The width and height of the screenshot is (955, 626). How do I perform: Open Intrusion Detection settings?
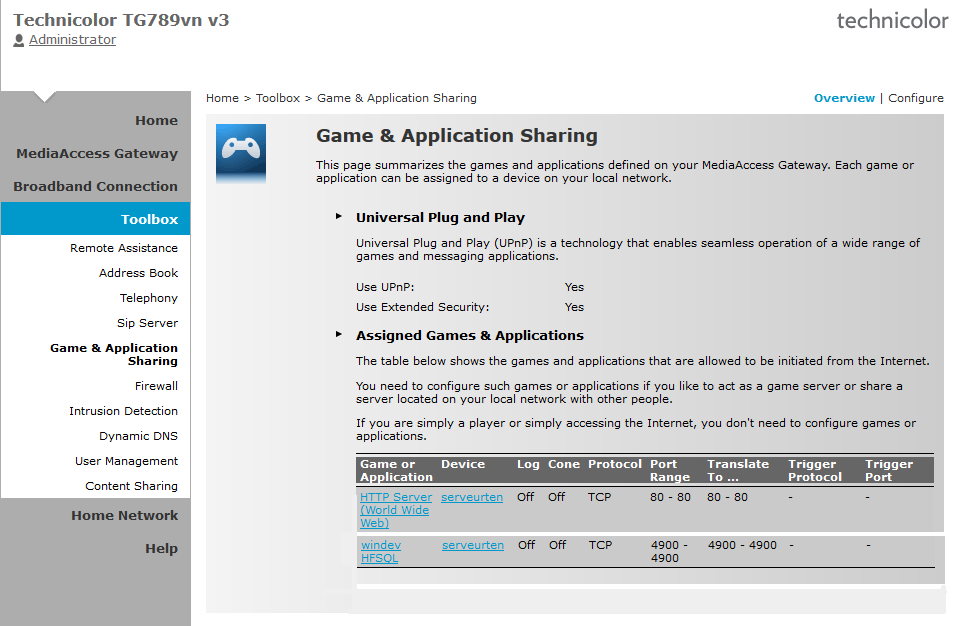tap(124, 411)
